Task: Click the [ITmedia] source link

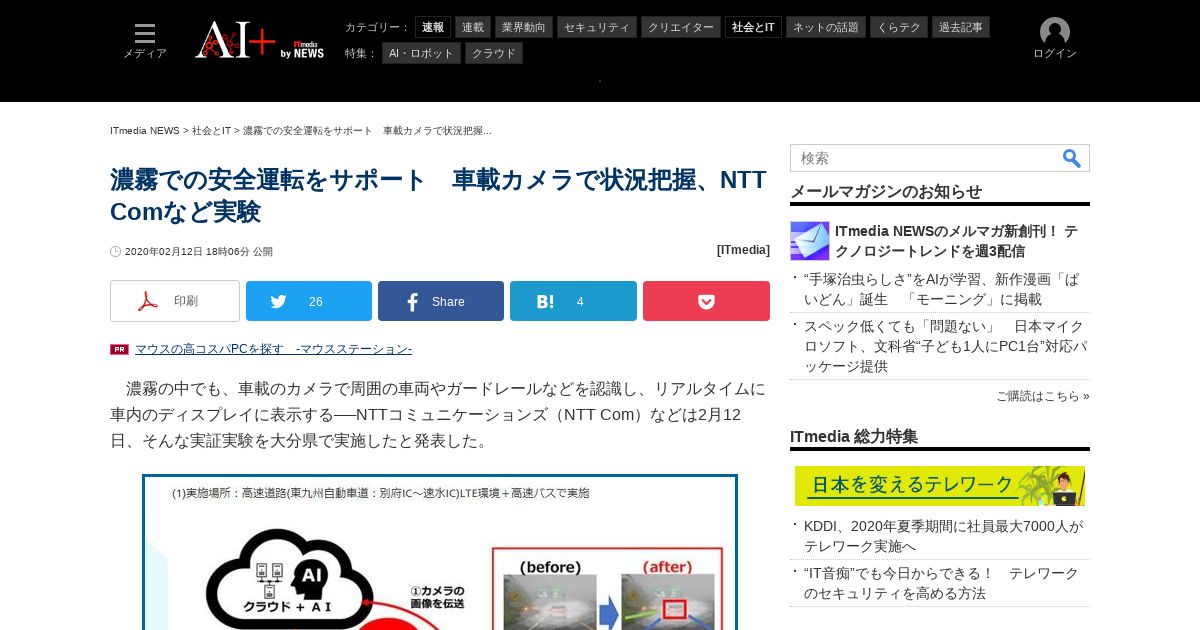Action: [x=743, y=250]
